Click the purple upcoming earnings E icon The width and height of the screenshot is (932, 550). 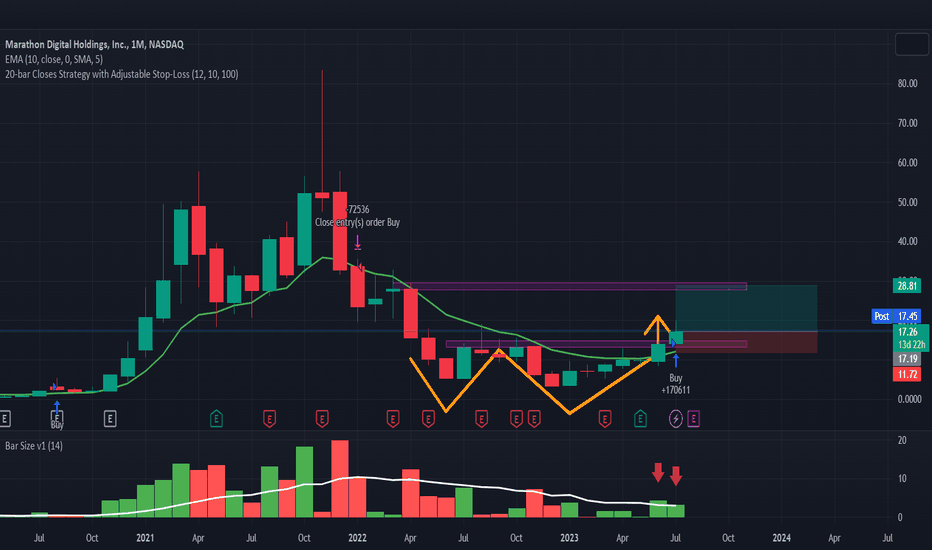pos(694,419)
